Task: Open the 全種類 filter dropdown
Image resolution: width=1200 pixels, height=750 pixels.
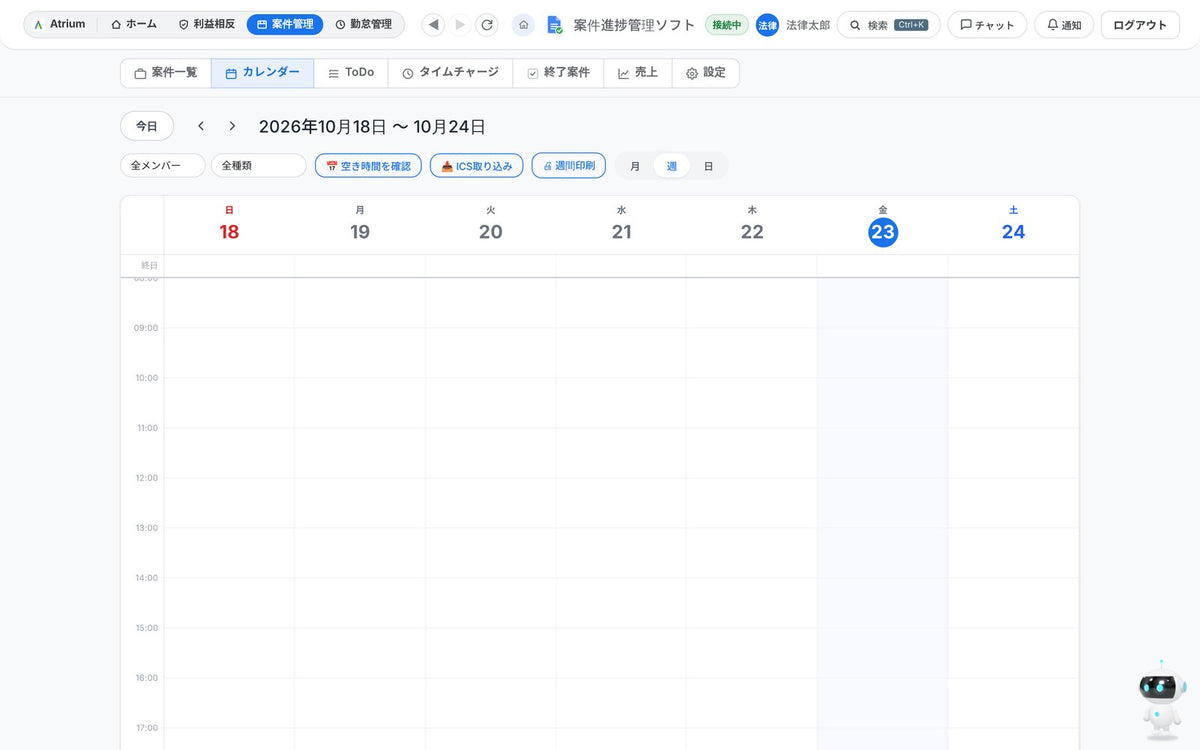Action: [x=258, y=166]
